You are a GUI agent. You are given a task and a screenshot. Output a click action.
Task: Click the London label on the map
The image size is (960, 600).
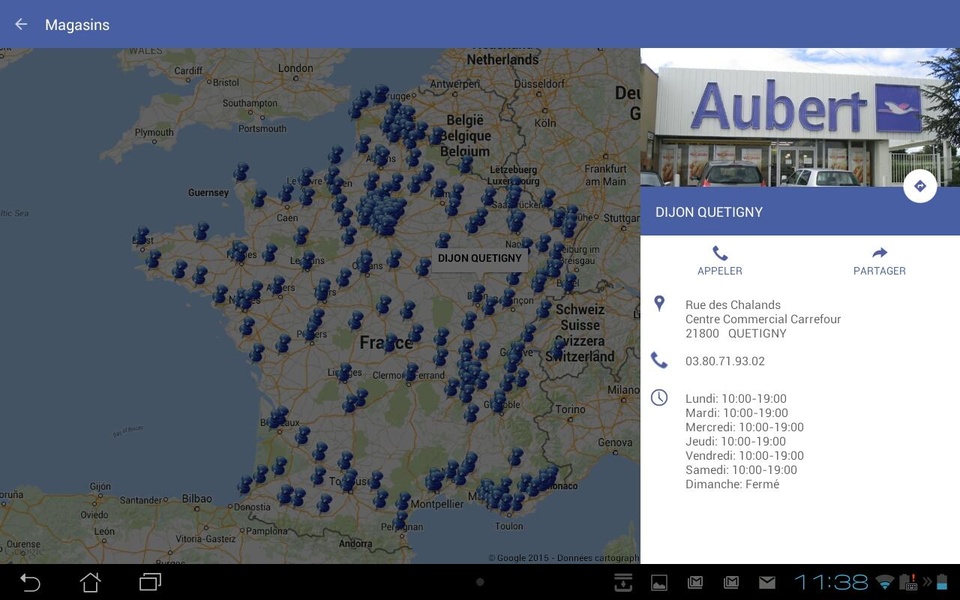[296, 68]
